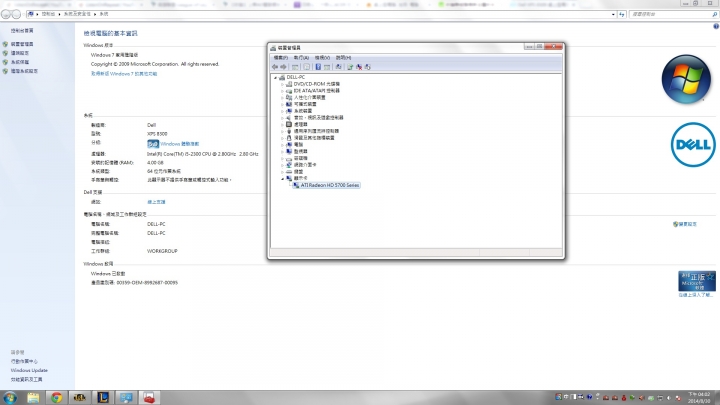Click the shield icon beside 系統保護 in the sidebar
Screen dimensions: 720x405
[5, 62]
